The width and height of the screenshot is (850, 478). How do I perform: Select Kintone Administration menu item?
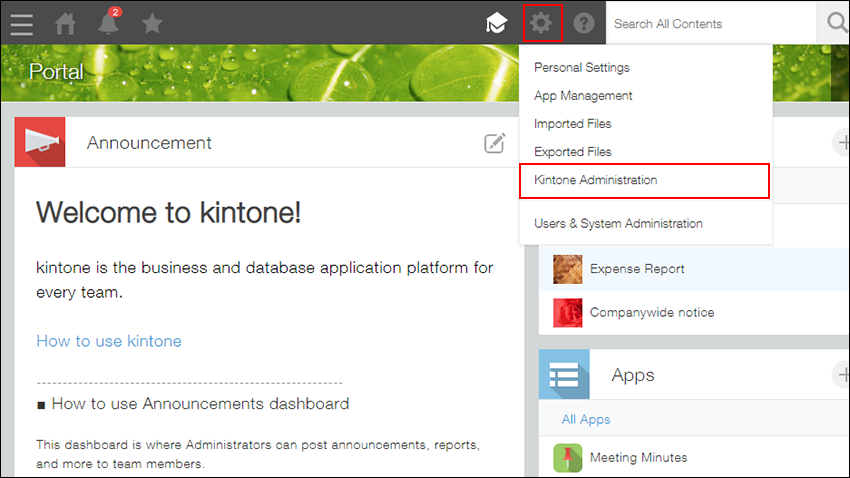coord(645,180)
